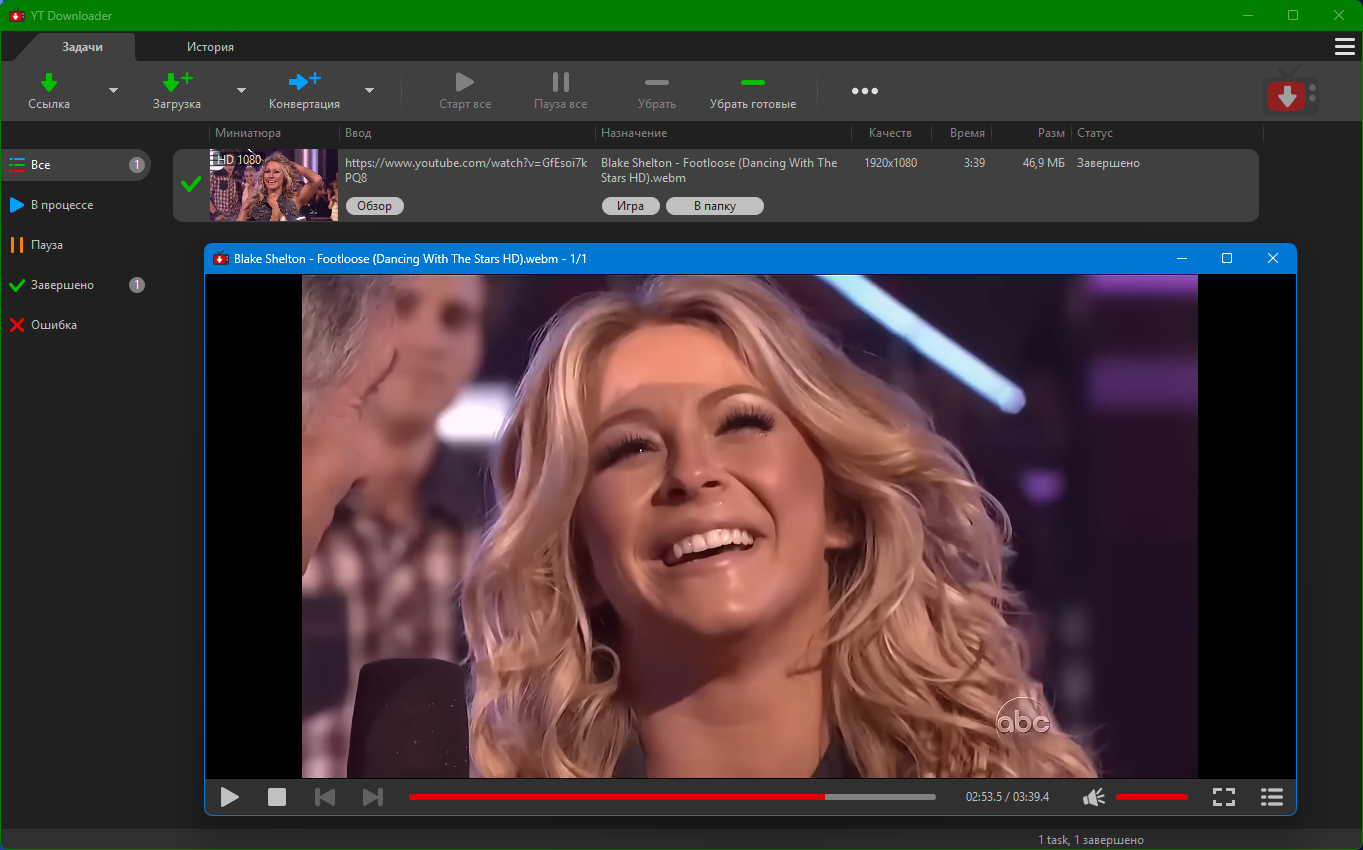Select the Завершено filter in sidebar
Viewport: 1363px width, 850px height.
click(62, 285)
